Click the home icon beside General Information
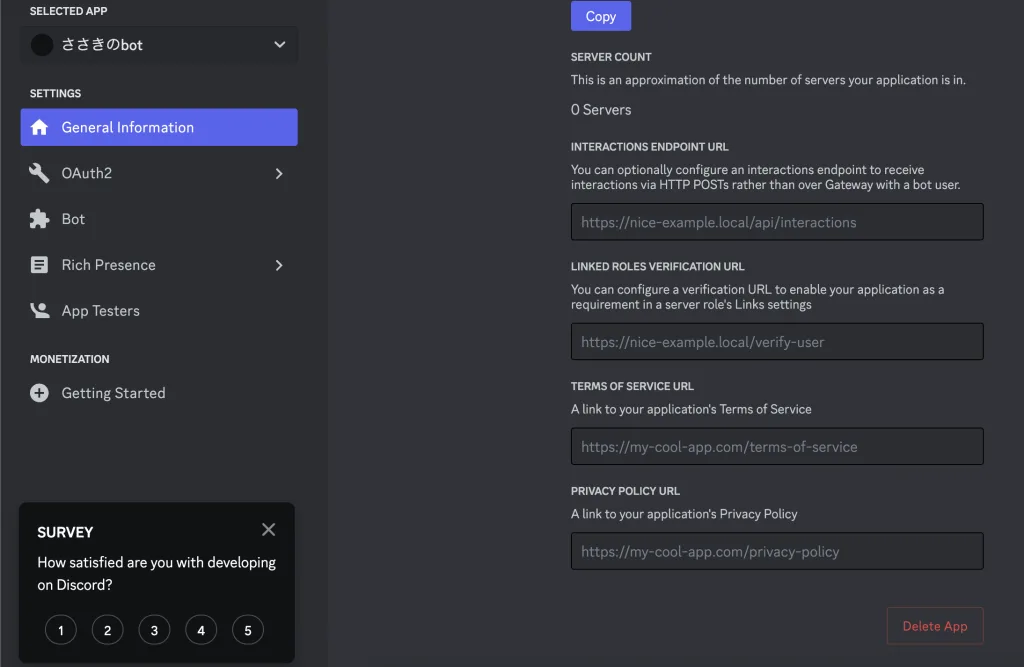The image size is (1024, 667). tap(39, 127)
